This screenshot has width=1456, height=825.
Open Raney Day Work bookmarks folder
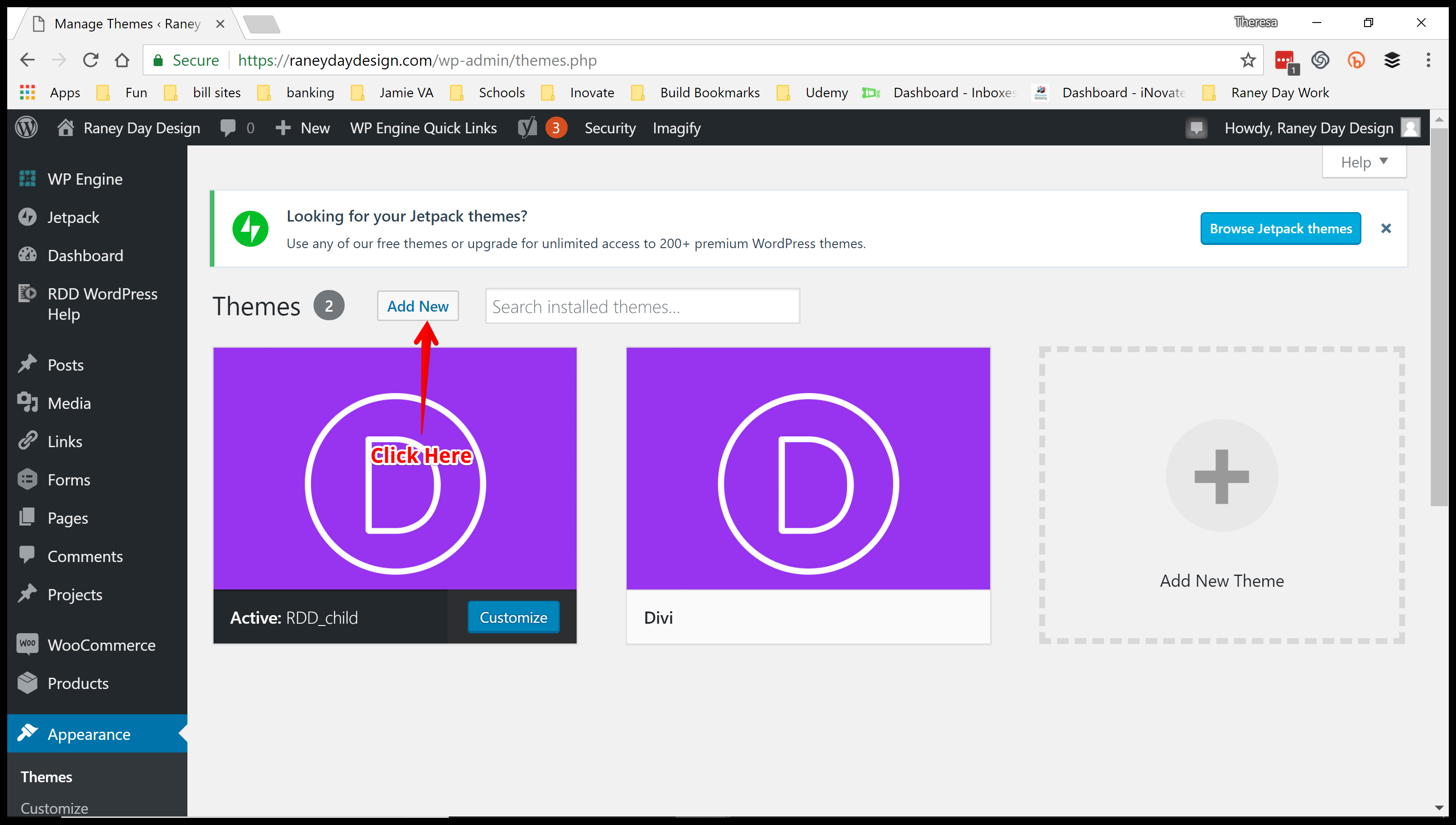(1265, 92)
